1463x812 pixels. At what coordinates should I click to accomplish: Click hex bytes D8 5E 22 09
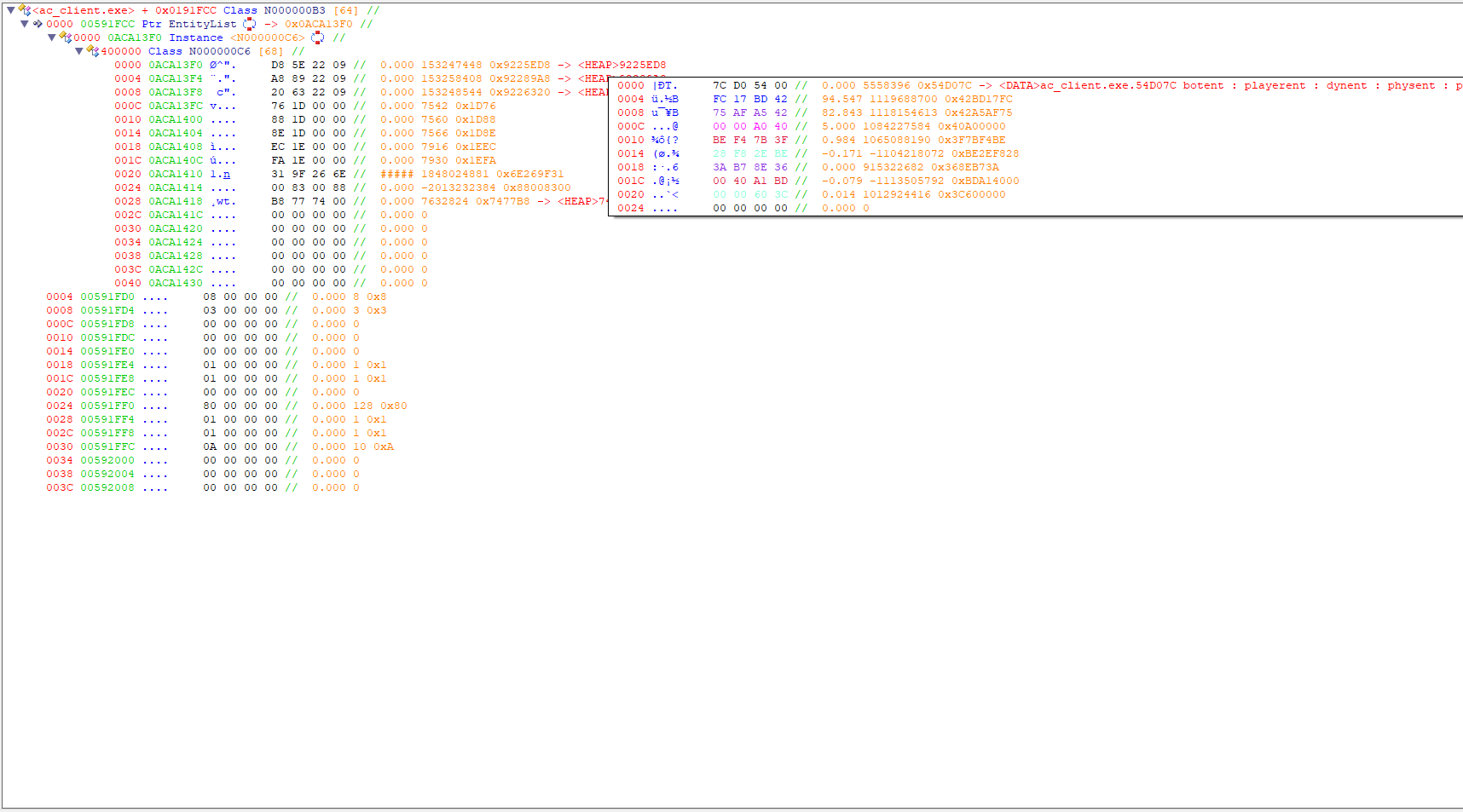pyautogui.click(x=309, y=65)
